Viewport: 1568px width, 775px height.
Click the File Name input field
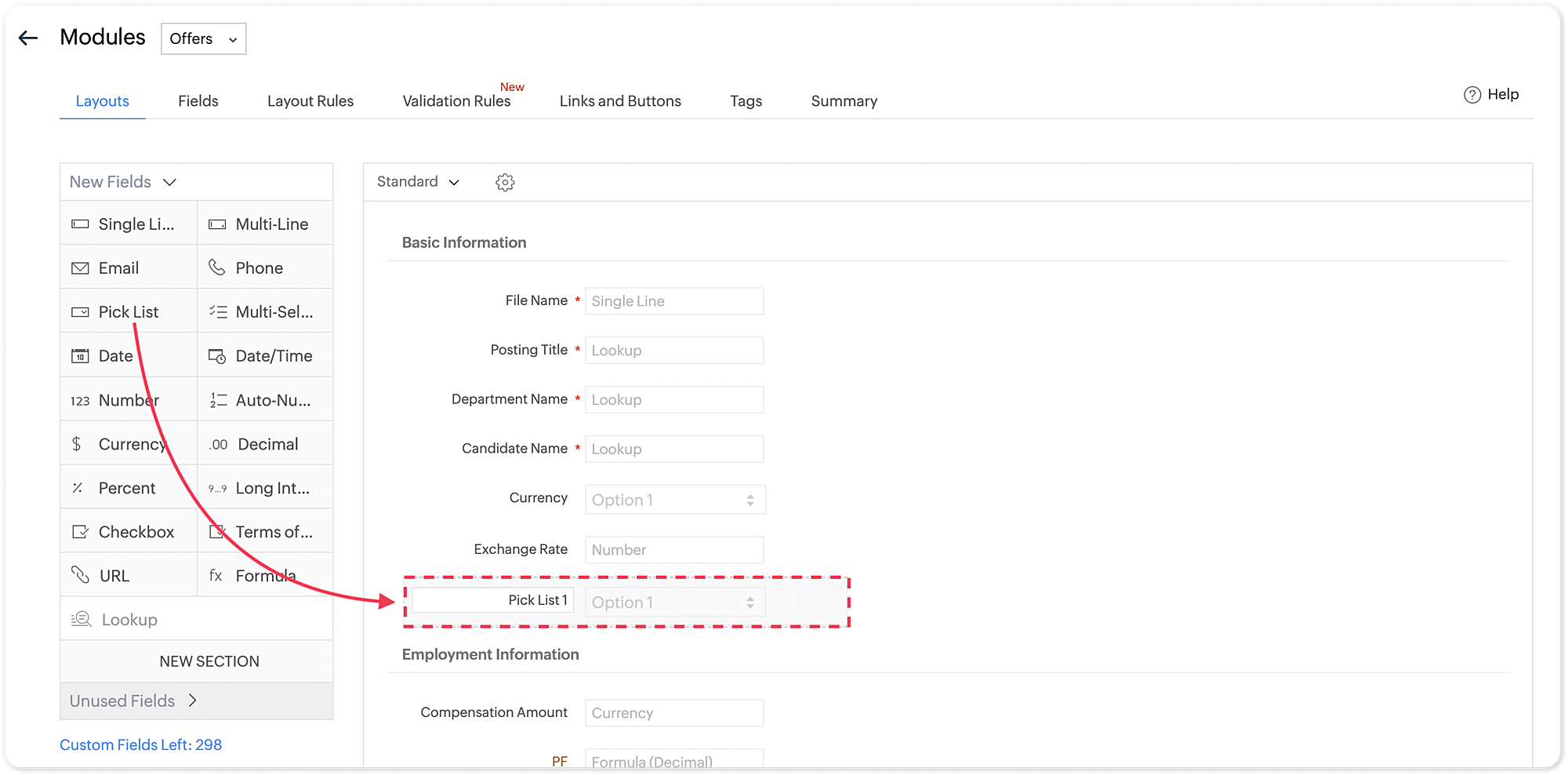click(673, 301)
